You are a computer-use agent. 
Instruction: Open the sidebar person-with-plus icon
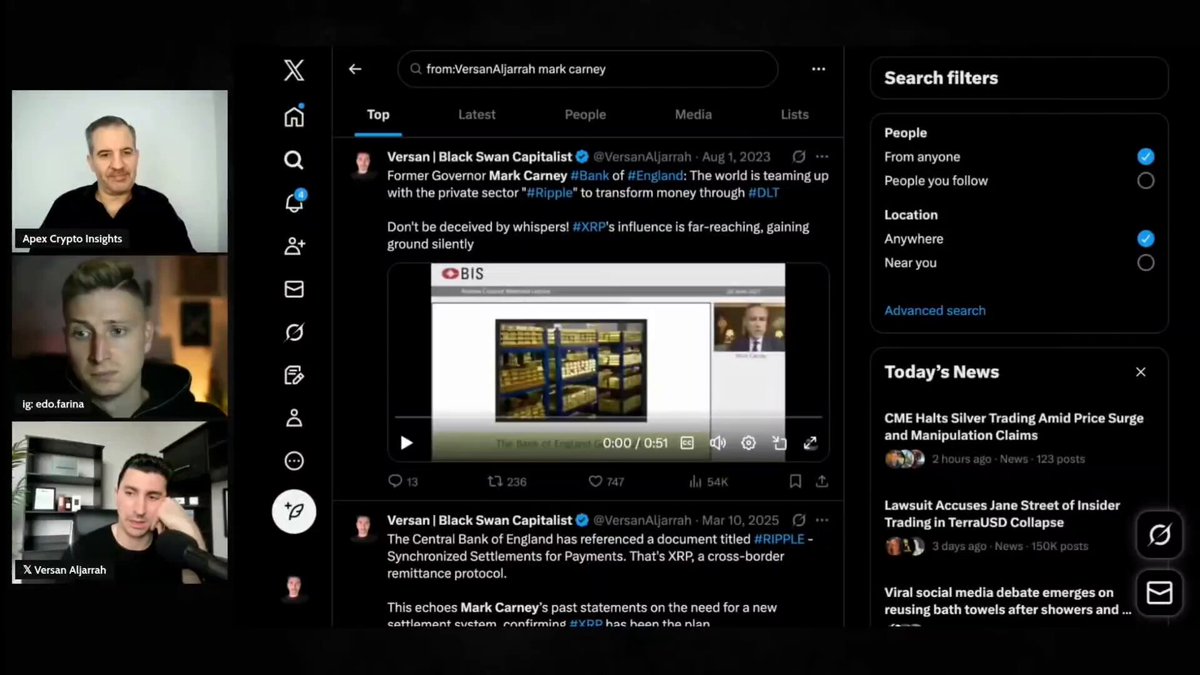pos(294,246)
